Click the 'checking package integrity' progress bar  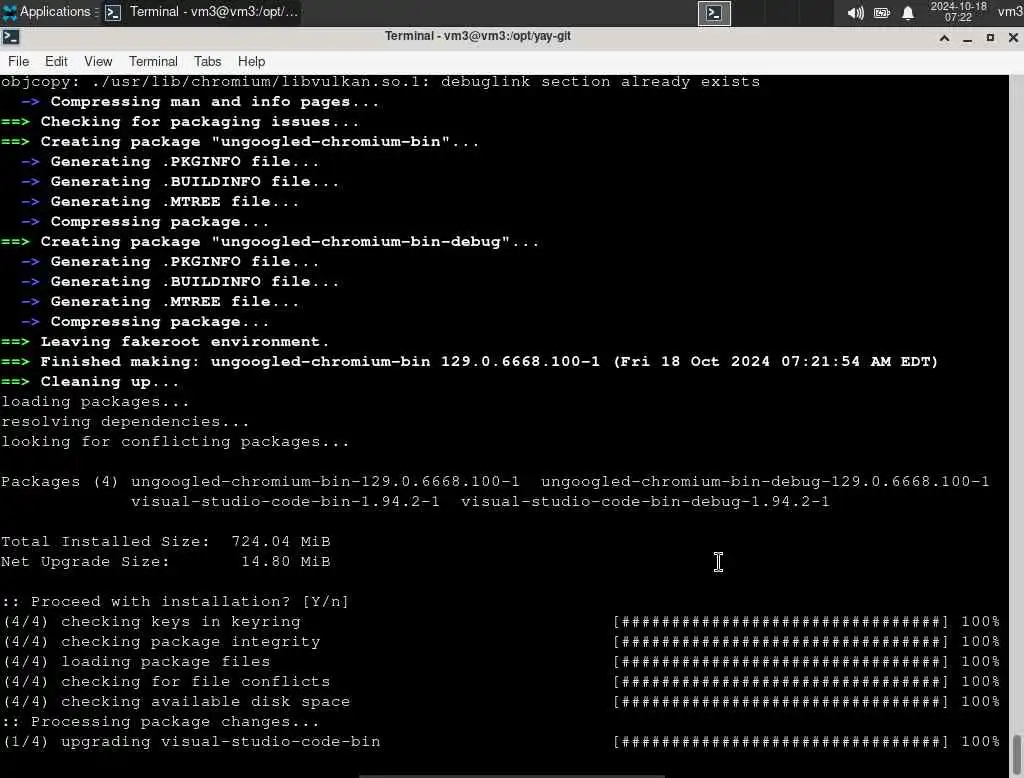coord(780,641)
